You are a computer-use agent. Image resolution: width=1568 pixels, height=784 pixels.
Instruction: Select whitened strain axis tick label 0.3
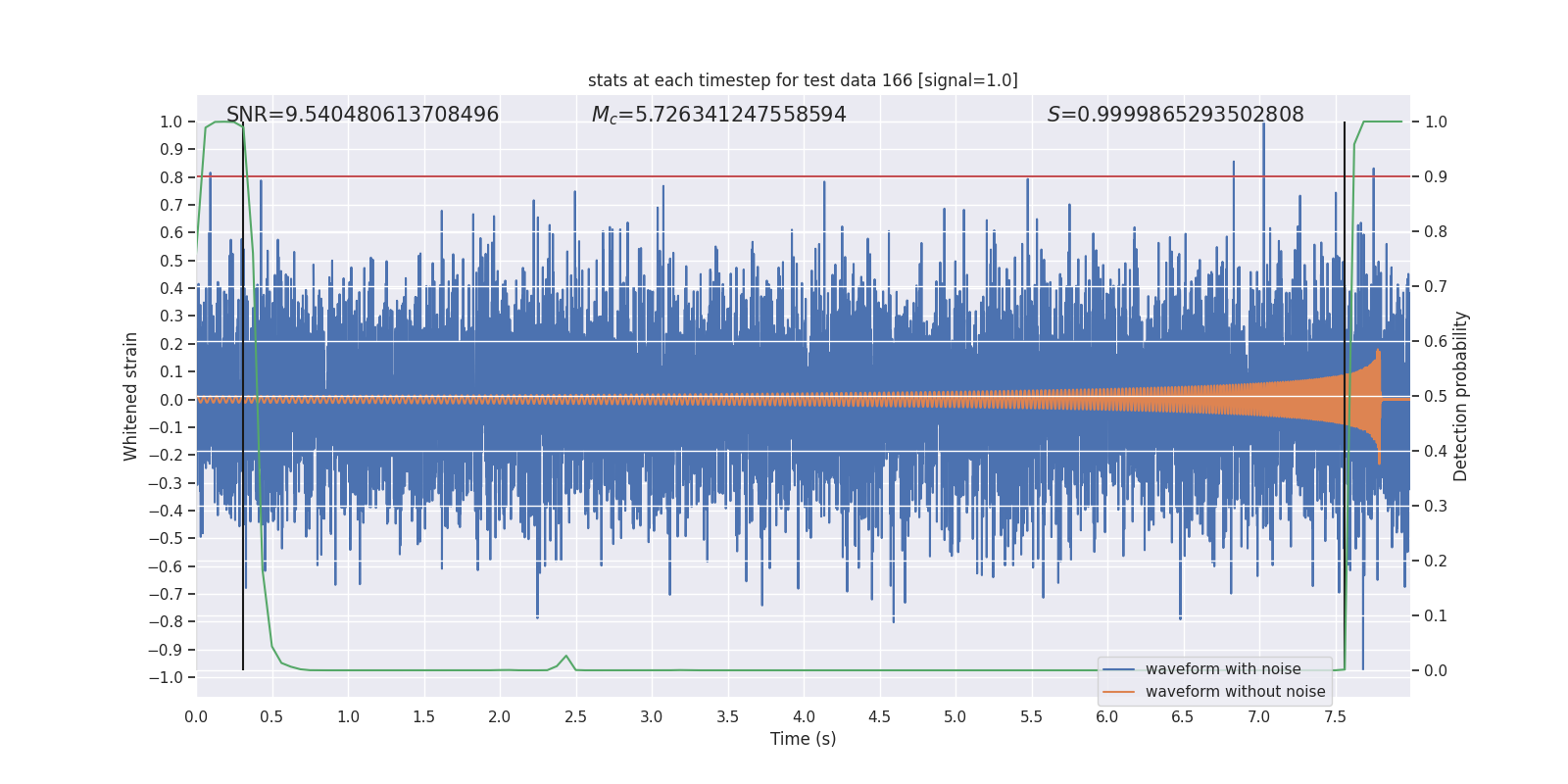pyautogui.click(x=171, y=316)
